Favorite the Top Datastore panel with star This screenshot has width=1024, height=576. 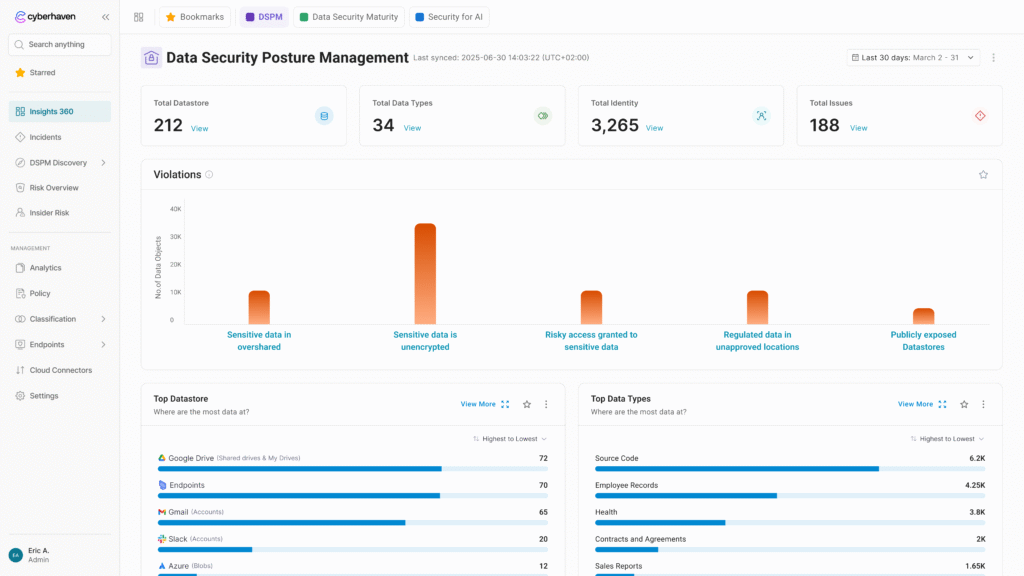(527, 404)
